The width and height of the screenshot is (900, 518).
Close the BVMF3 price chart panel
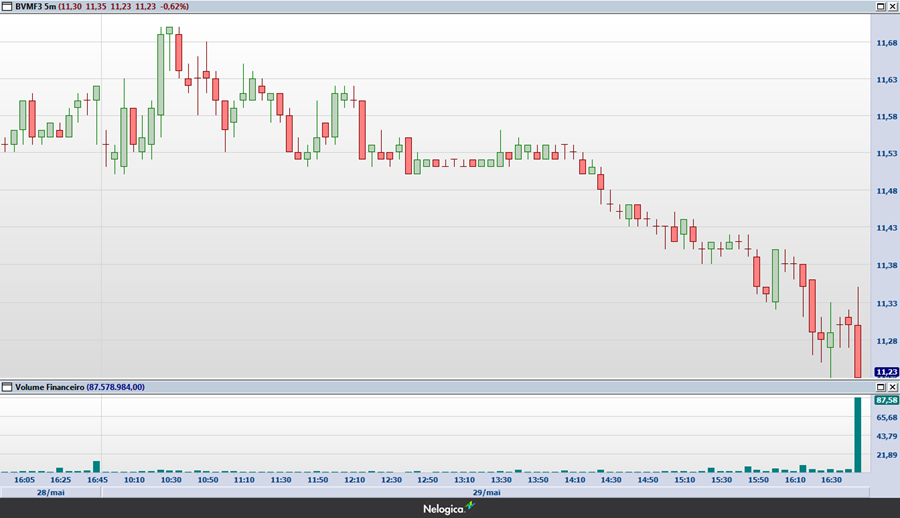click(x=892, y=6)
